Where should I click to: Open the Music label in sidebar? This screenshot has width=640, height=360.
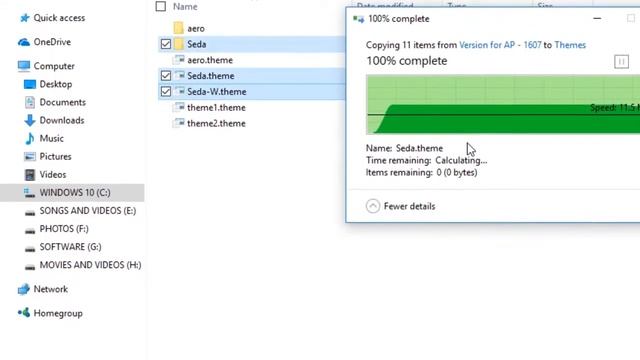(51, 138)
